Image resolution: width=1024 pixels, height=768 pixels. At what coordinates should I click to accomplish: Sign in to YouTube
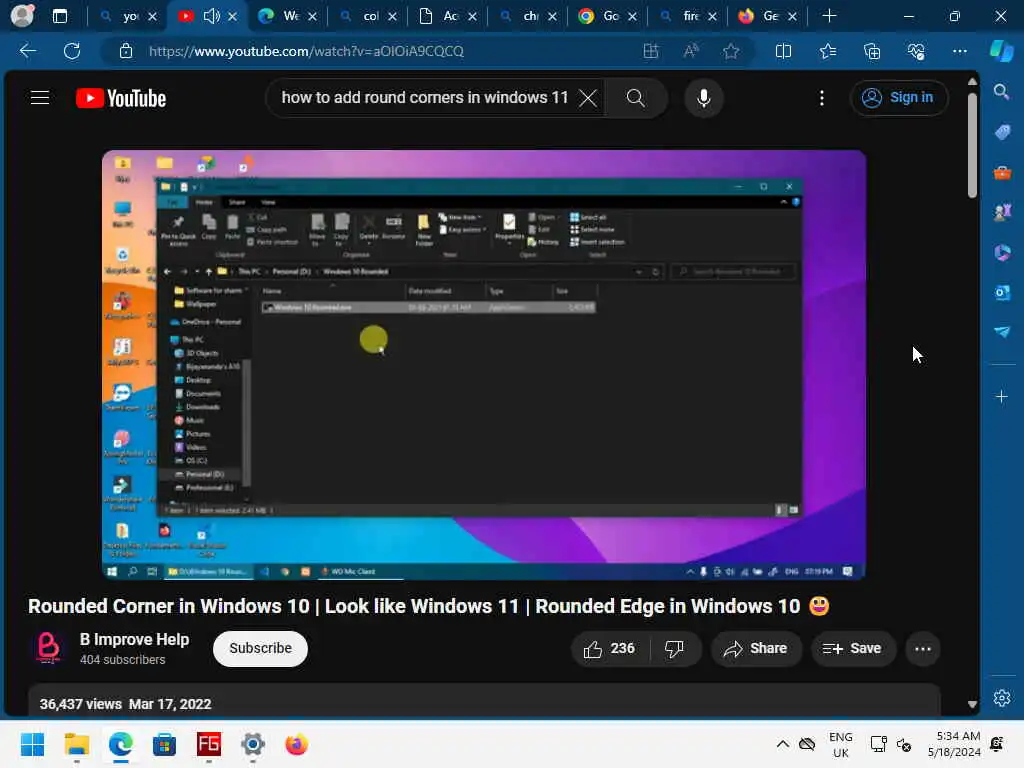pyautogui.click(x=899, y=98)
